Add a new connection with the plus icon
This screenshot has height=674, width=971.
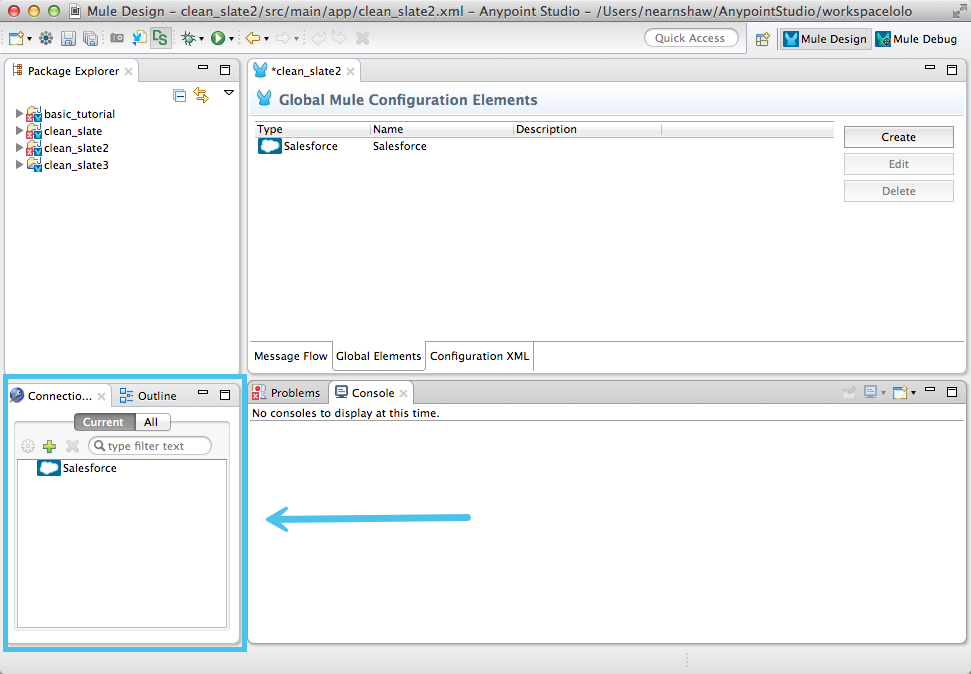tap(49, 446)
